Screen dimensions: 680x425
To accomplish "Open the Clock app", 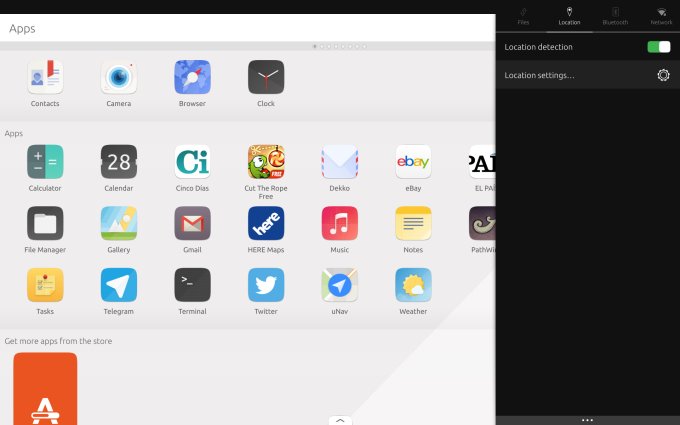I will 266,77.
